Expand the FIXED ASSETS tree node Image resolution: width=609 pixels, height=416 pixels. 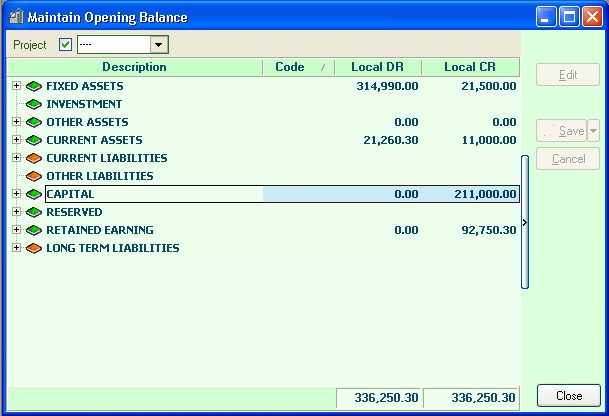16,85
